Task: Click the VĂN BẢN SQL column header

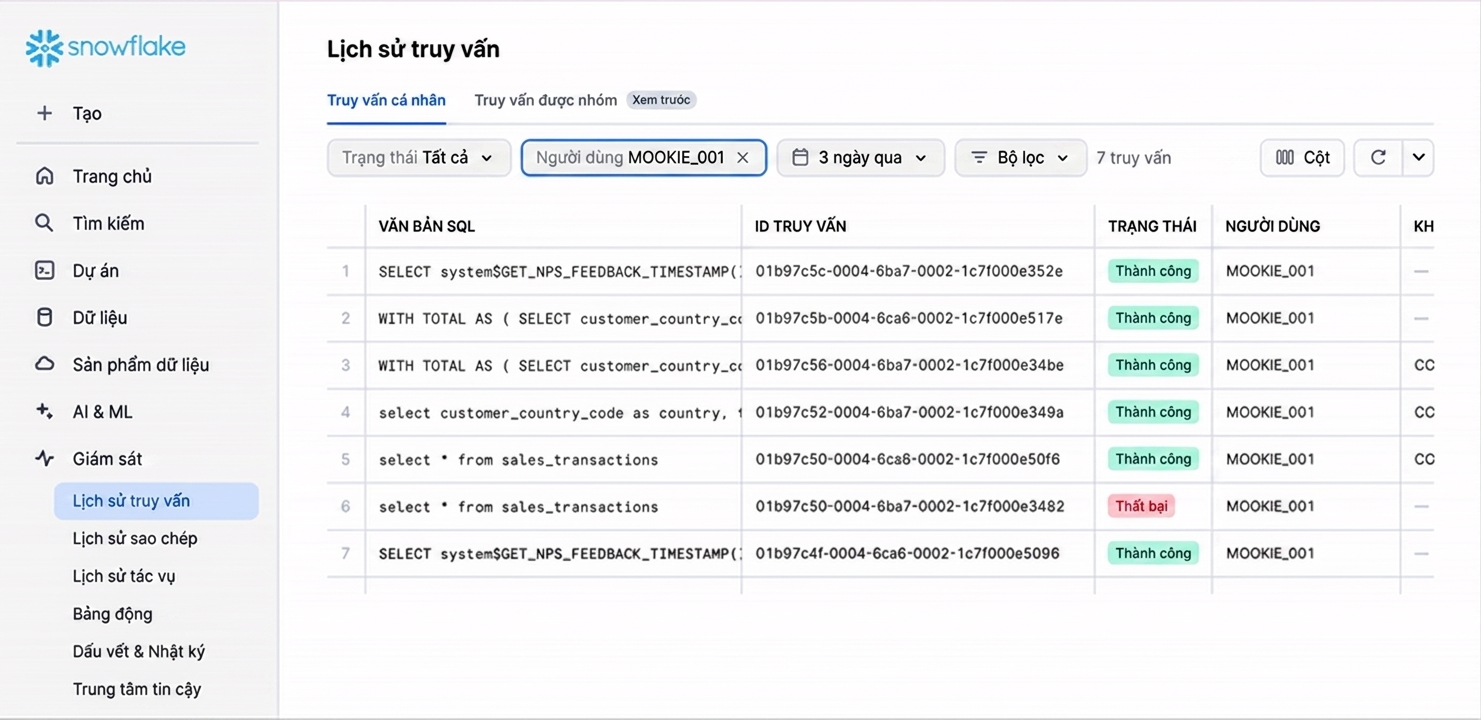Action: coord(427,226)
